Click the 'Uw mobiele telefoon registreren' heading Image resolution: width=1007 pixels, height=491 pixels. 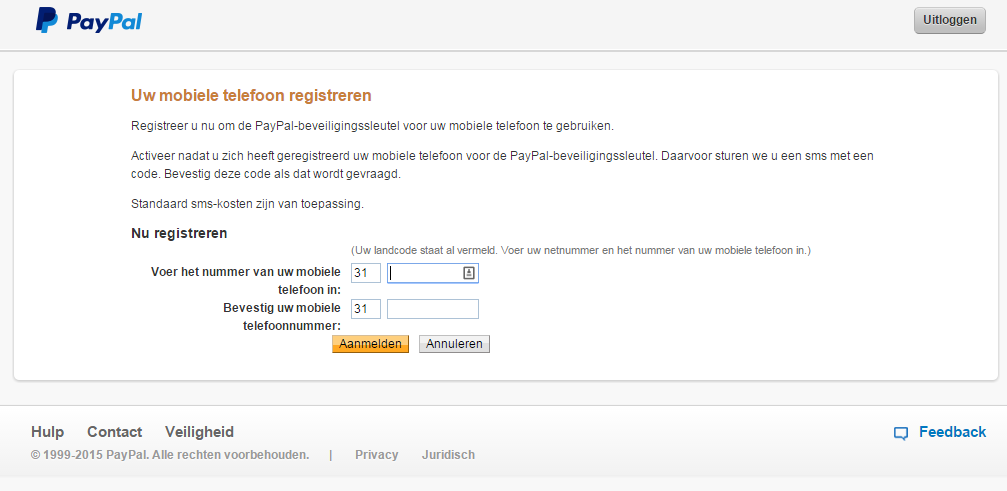pyautogui.click(x=251, y=96)
